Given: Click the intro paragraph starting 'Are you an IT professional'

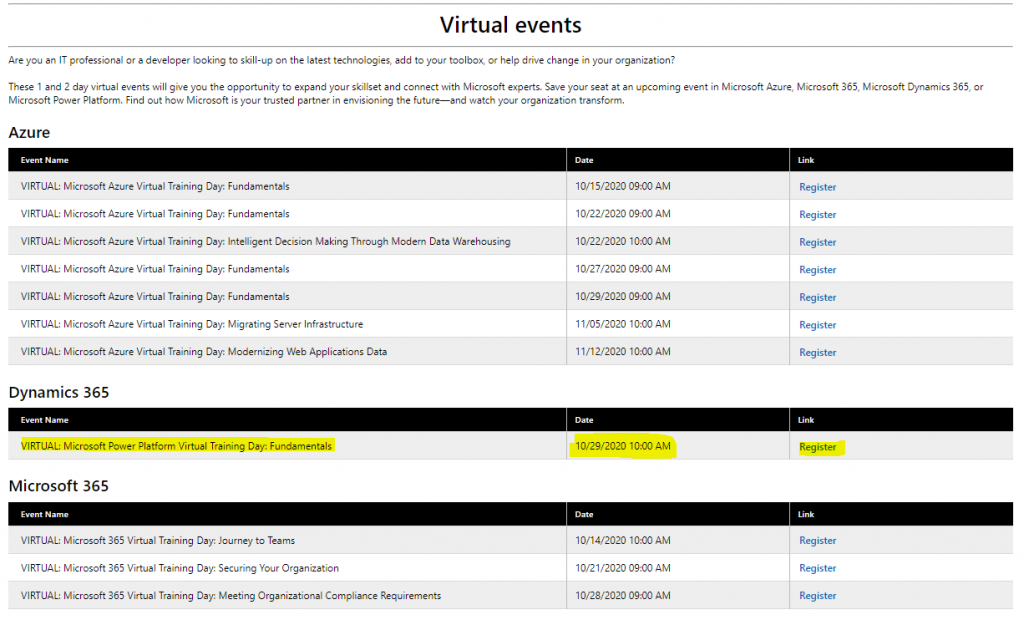Looking at the screenshot, I should click(x=342, y=60).
